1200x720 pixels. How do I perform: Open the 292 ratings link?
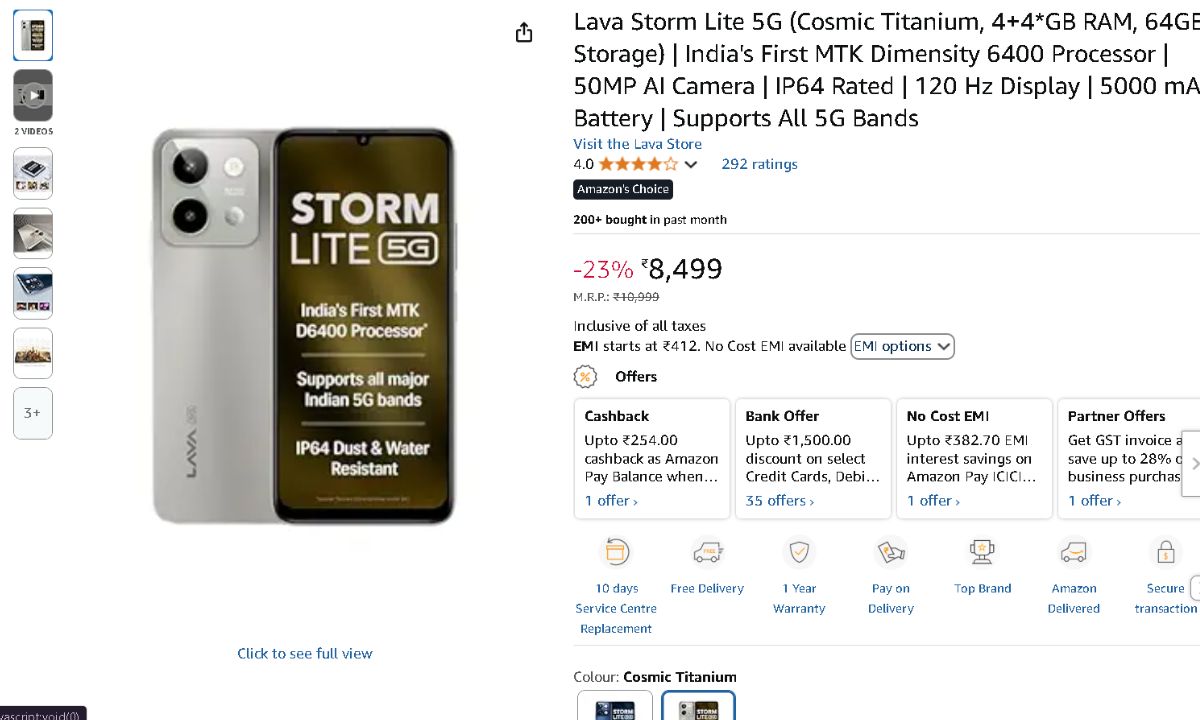tap(759, 164)
